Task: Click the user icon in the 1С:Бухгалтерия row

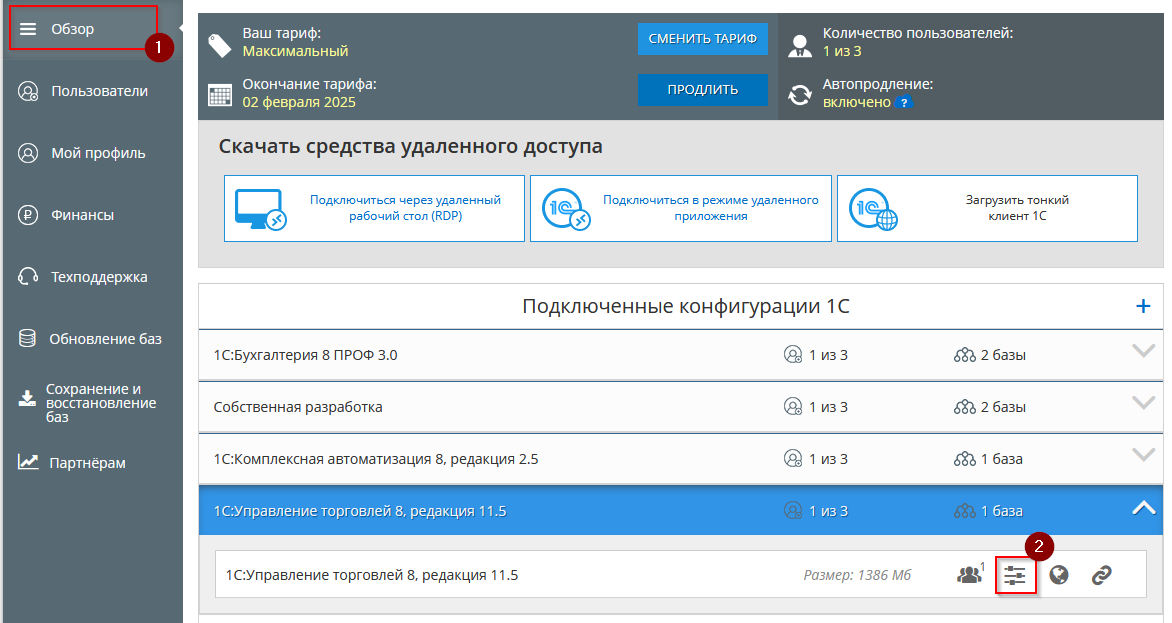Action: pyautogui.click(x=793, y=354)
